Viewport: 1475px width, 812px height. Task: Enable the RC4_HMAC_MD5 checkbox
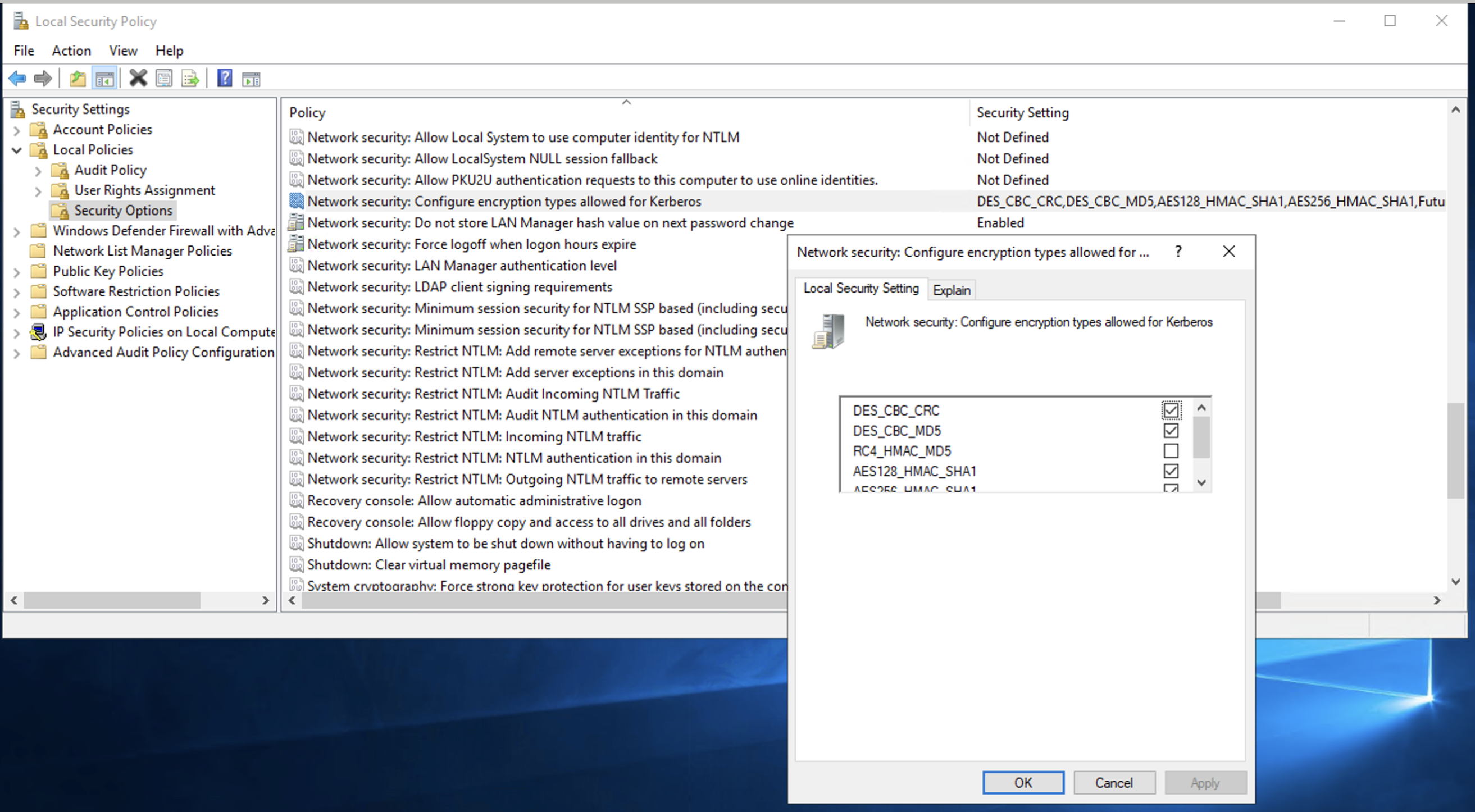(1171, 451)
